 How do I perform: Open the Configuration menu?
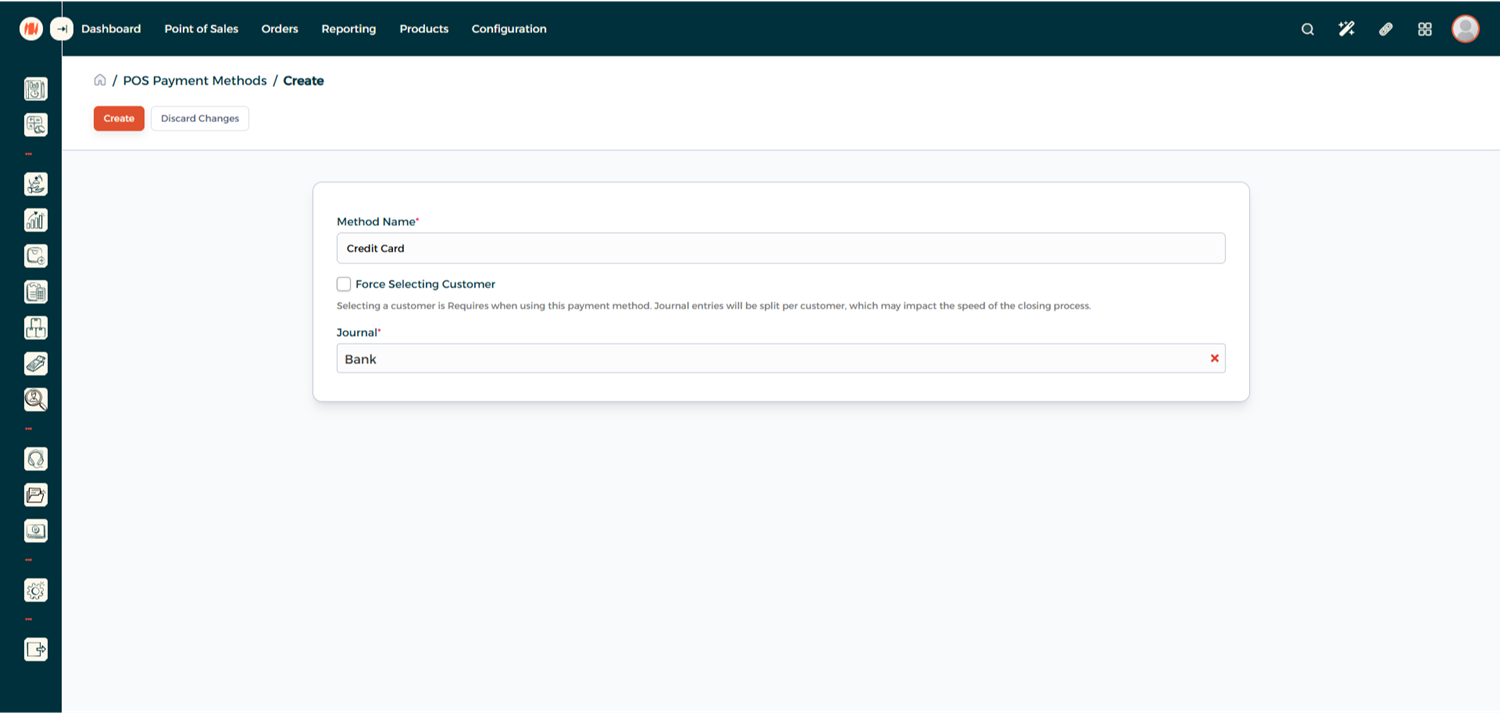coord(509,29)
